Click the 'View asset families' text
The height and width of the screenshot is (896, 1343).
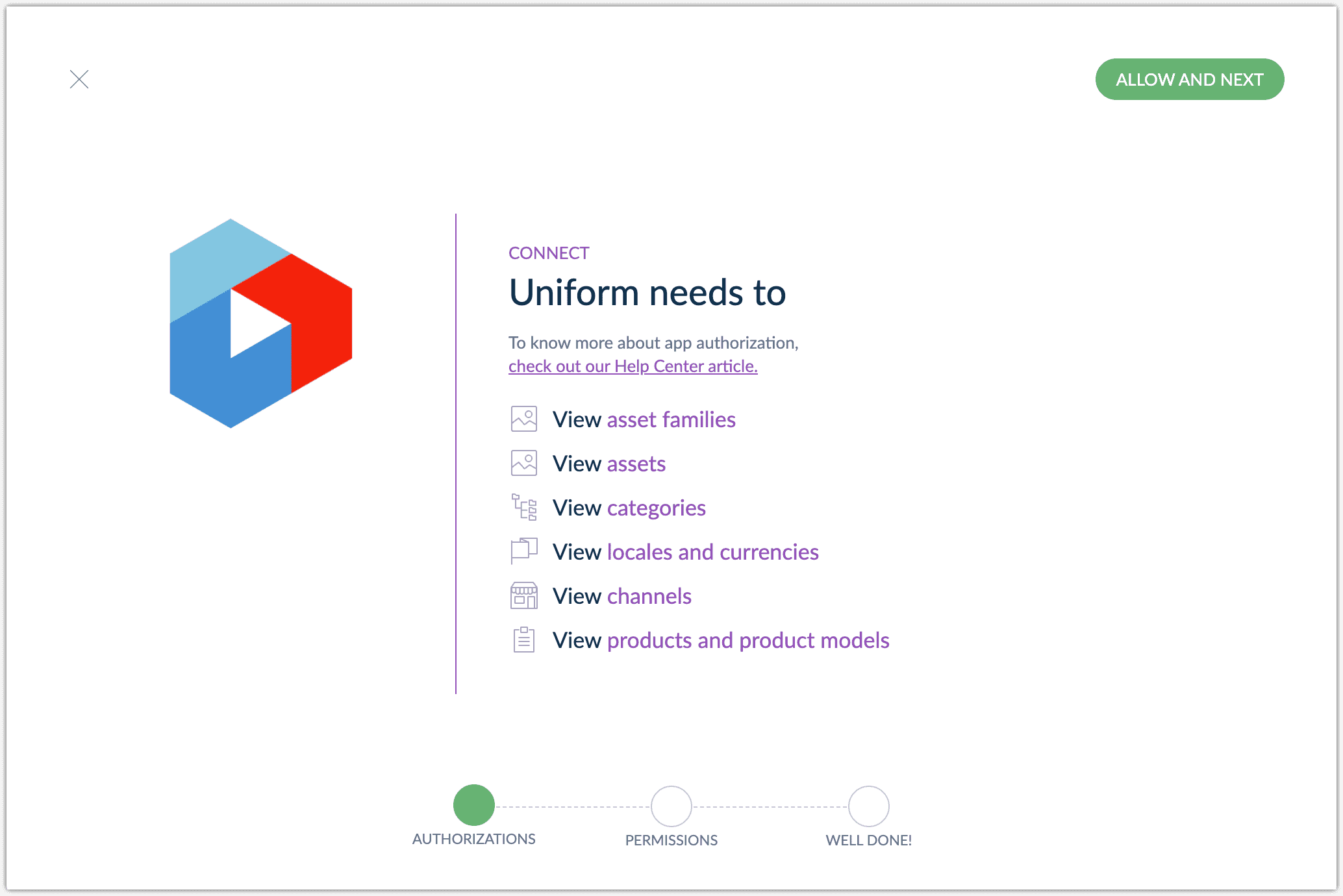click(644, 419)
